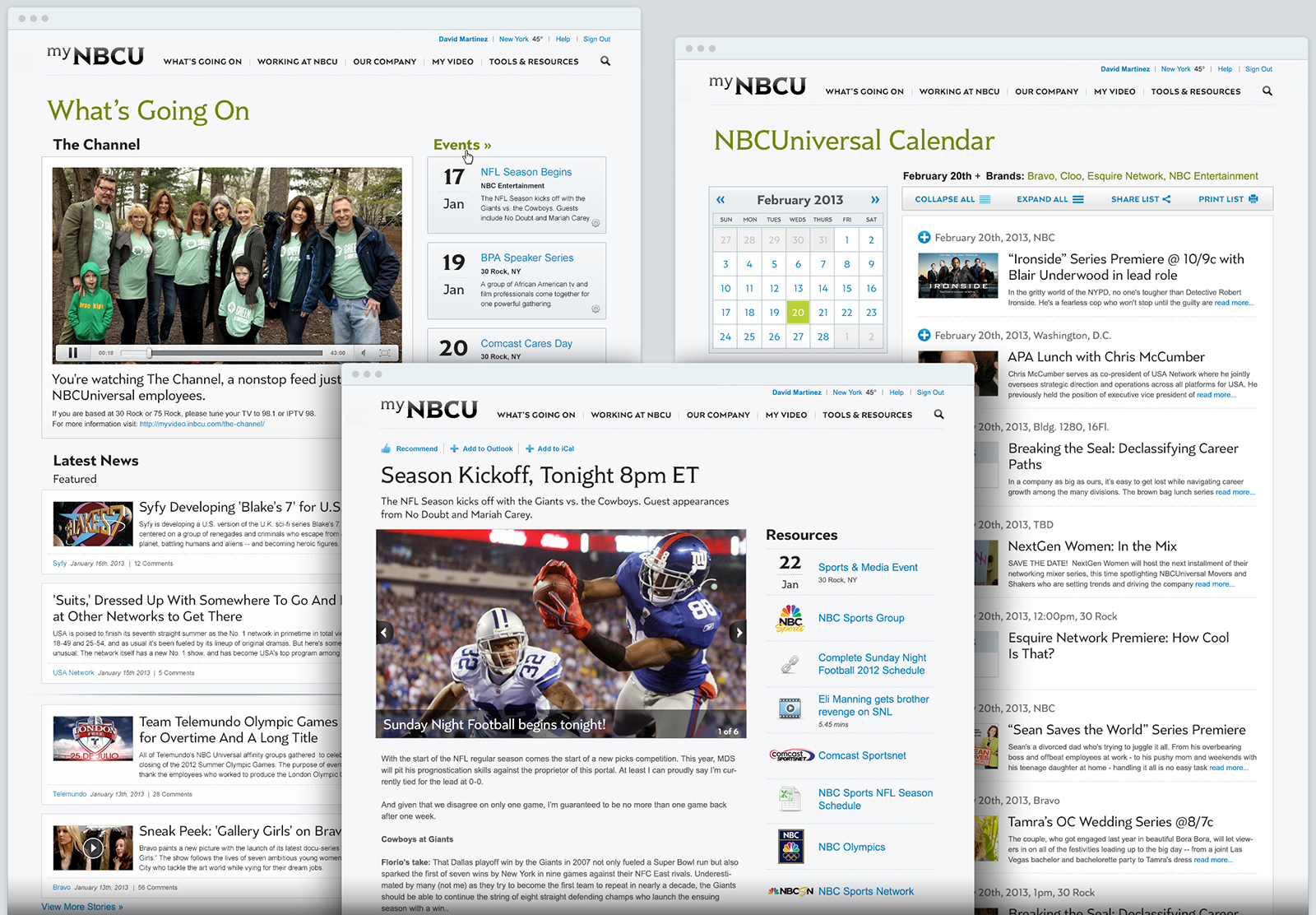Click gear icon on NFL Season Begins event
This screenshot has height=915, width=1316.
click(x=595, y=223)
